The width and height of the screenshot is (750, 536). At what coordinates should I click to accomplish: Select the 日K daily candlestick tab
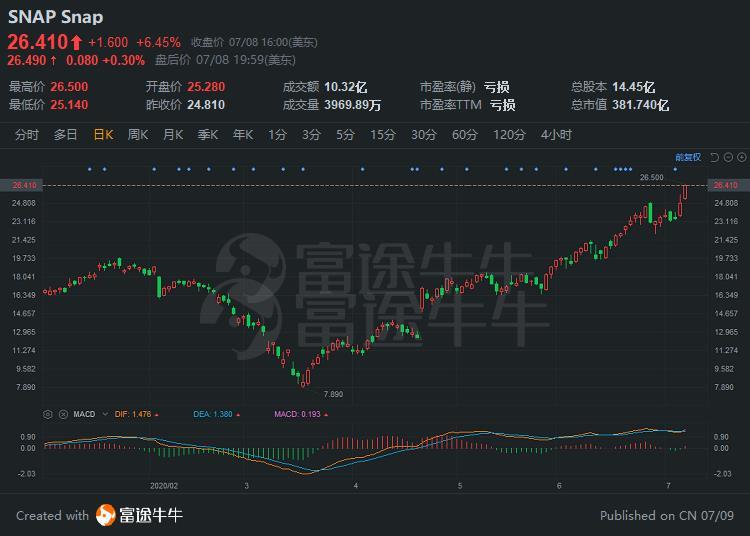click(103, 135)
